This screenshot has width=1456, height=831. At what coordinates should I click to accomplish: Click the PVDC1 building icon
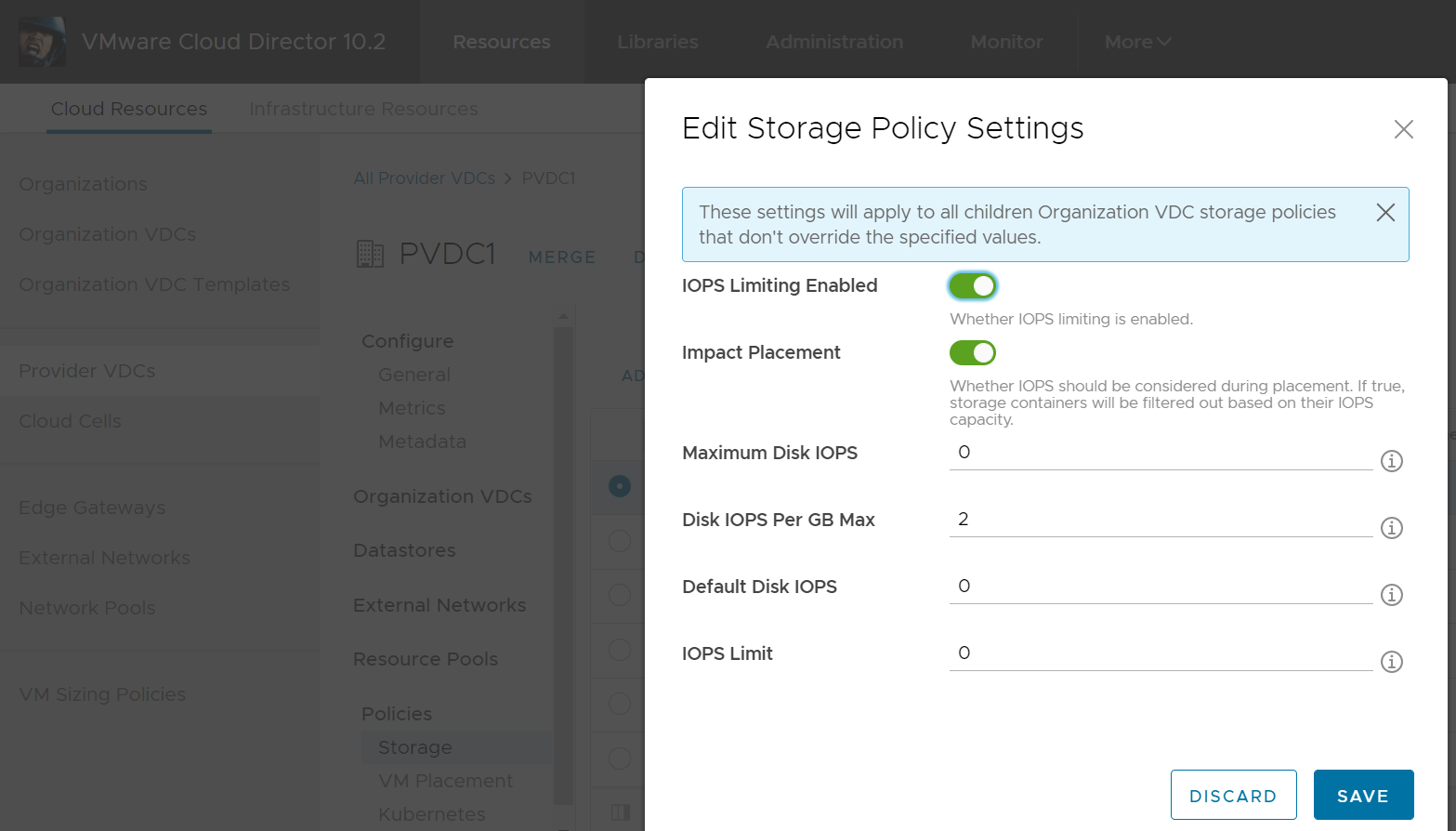click(x=370, y=253)
